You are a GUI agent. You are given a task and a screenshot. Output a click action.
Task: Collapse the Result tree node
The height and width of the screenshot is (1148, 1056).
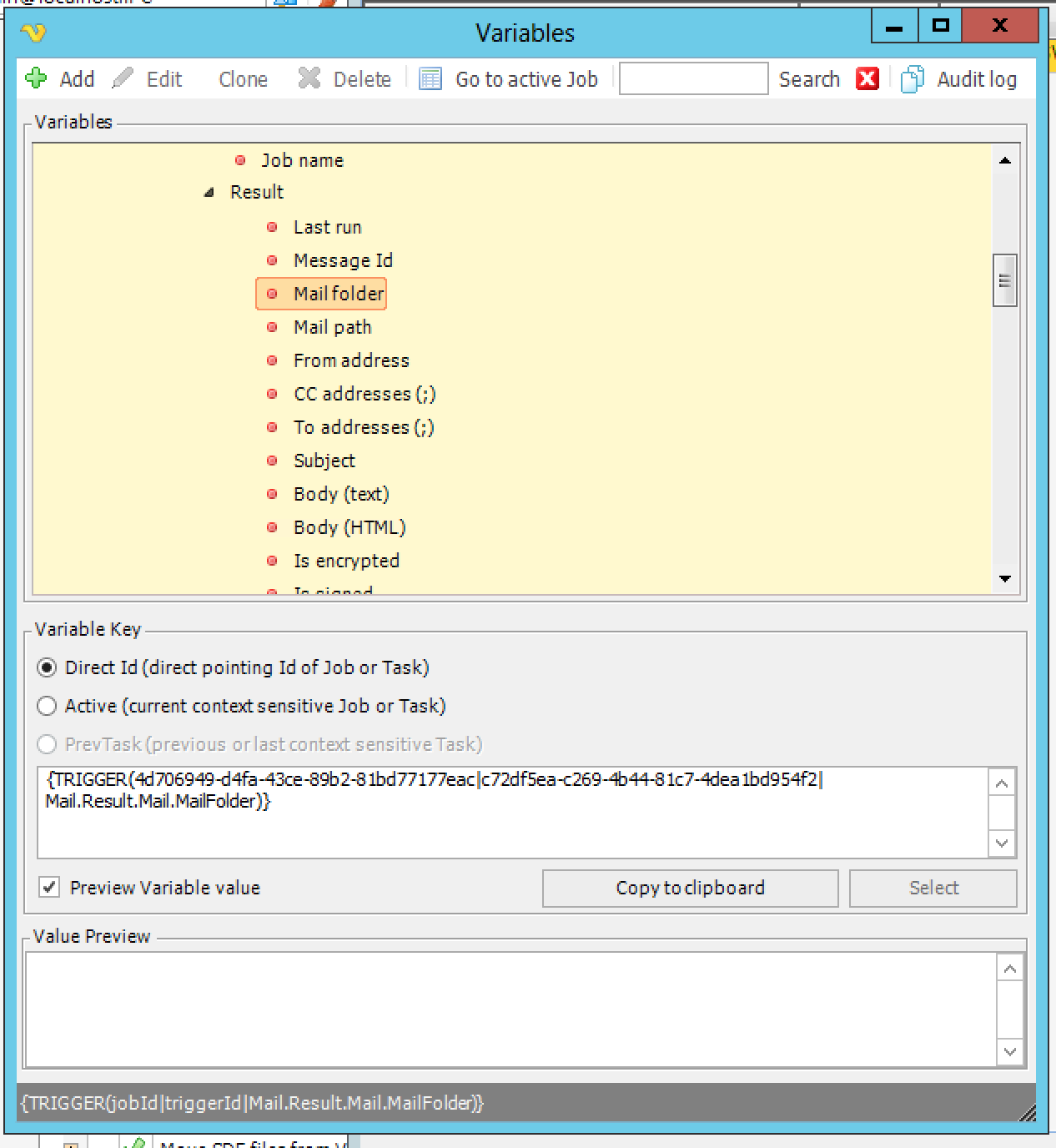point(209,193)
